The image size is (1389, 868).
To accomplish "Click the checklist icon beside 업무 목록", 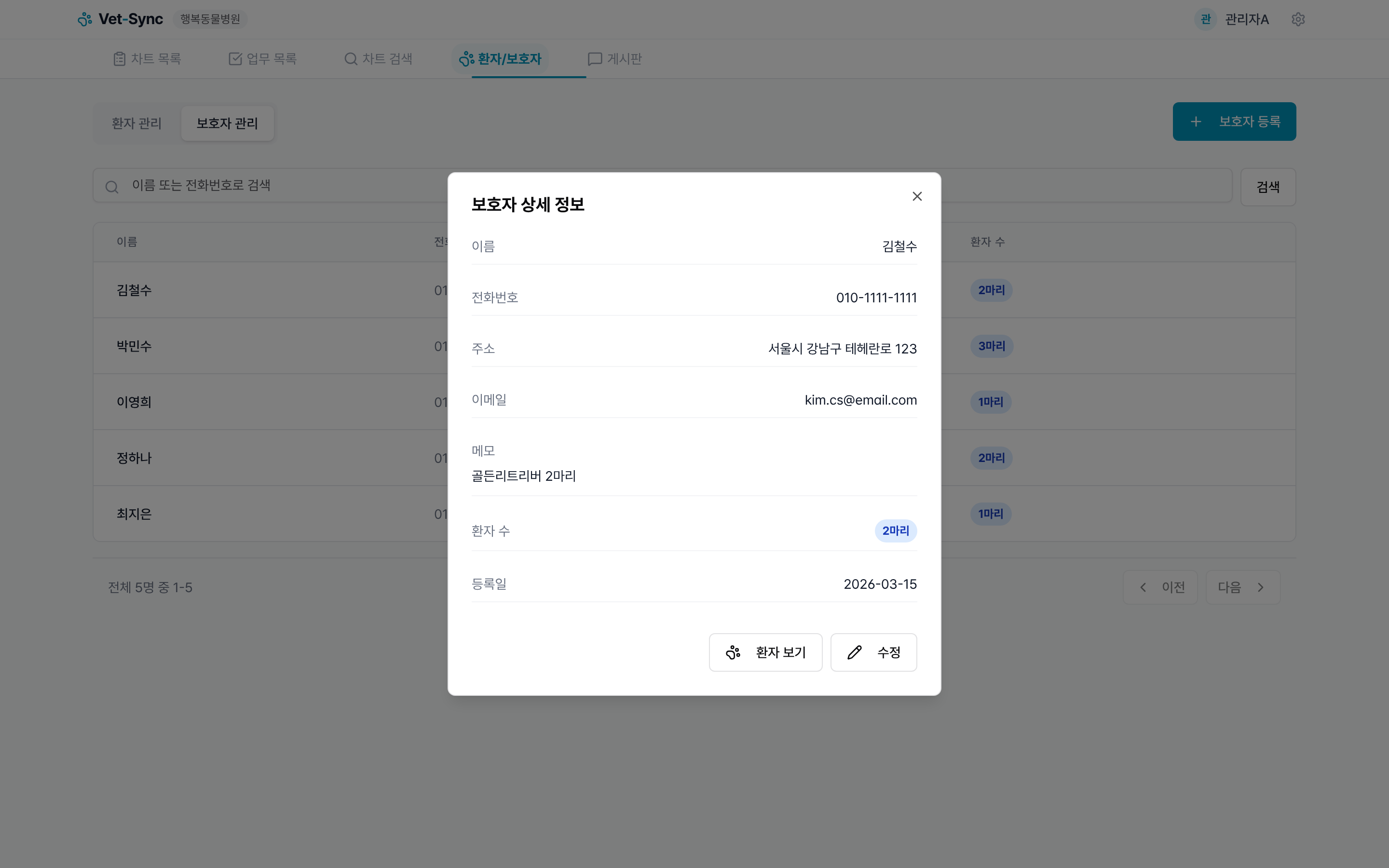I will pyautogui.click(x=235, y=58).
